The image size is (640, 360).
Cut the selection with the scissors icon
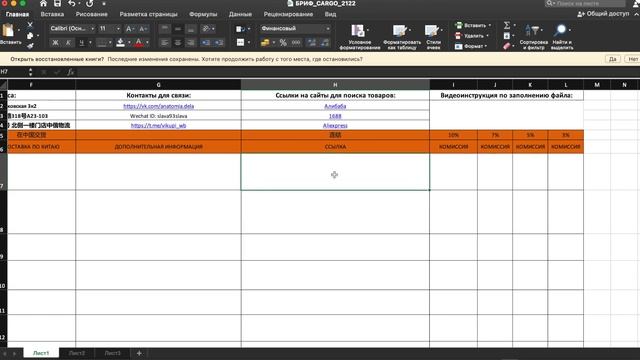point(30,25)
